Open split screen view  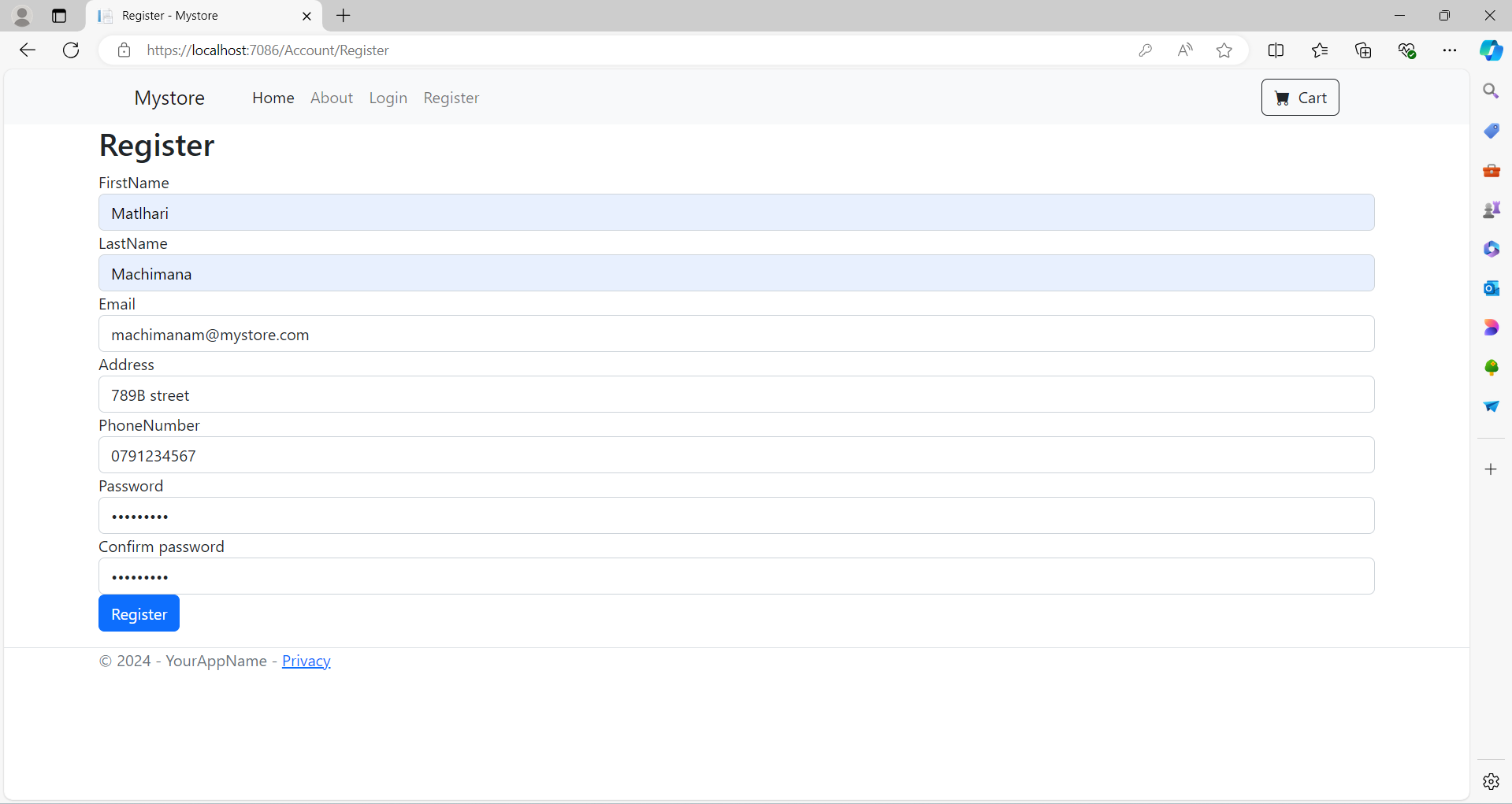[x=1276, y=50]
